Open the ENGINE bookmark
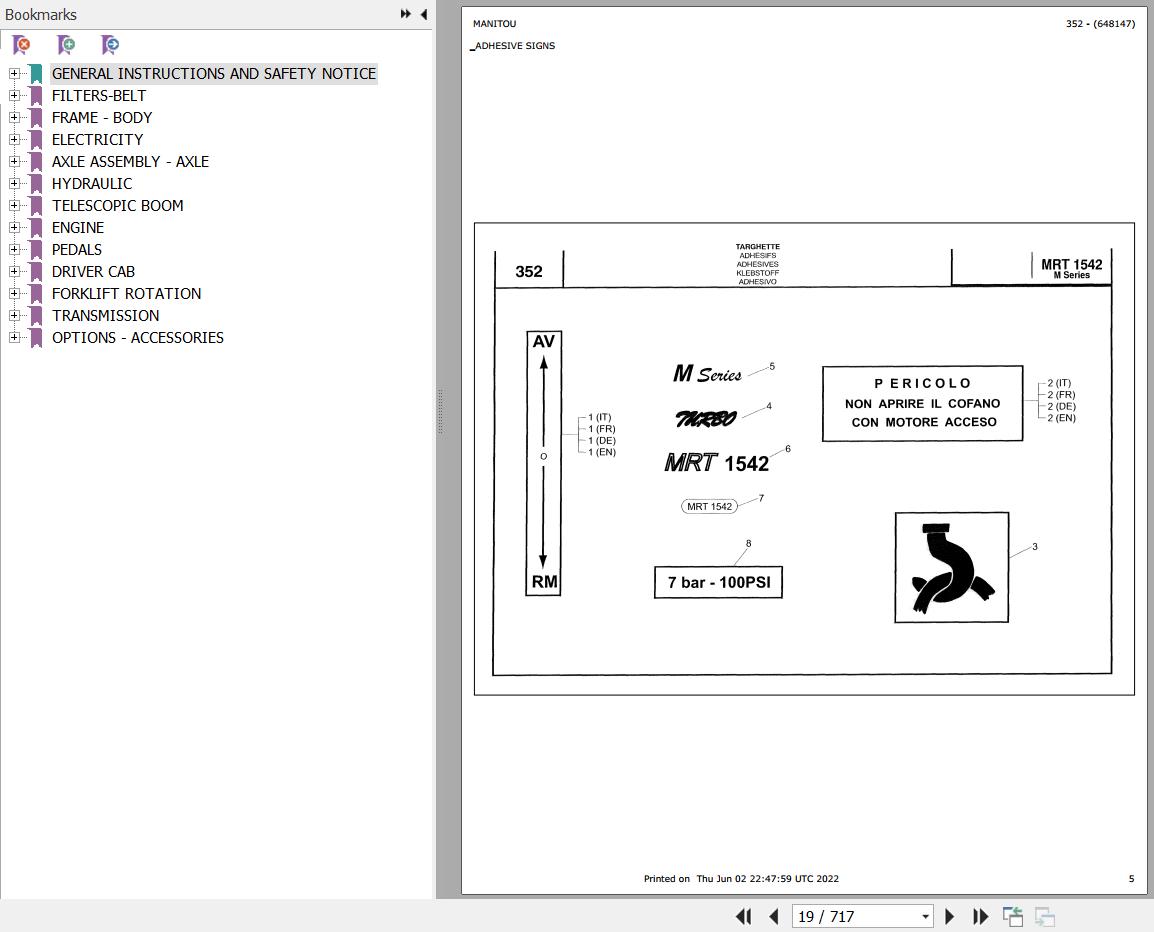The width and height of the screenshot is (1154, 932). pos(78,227)
